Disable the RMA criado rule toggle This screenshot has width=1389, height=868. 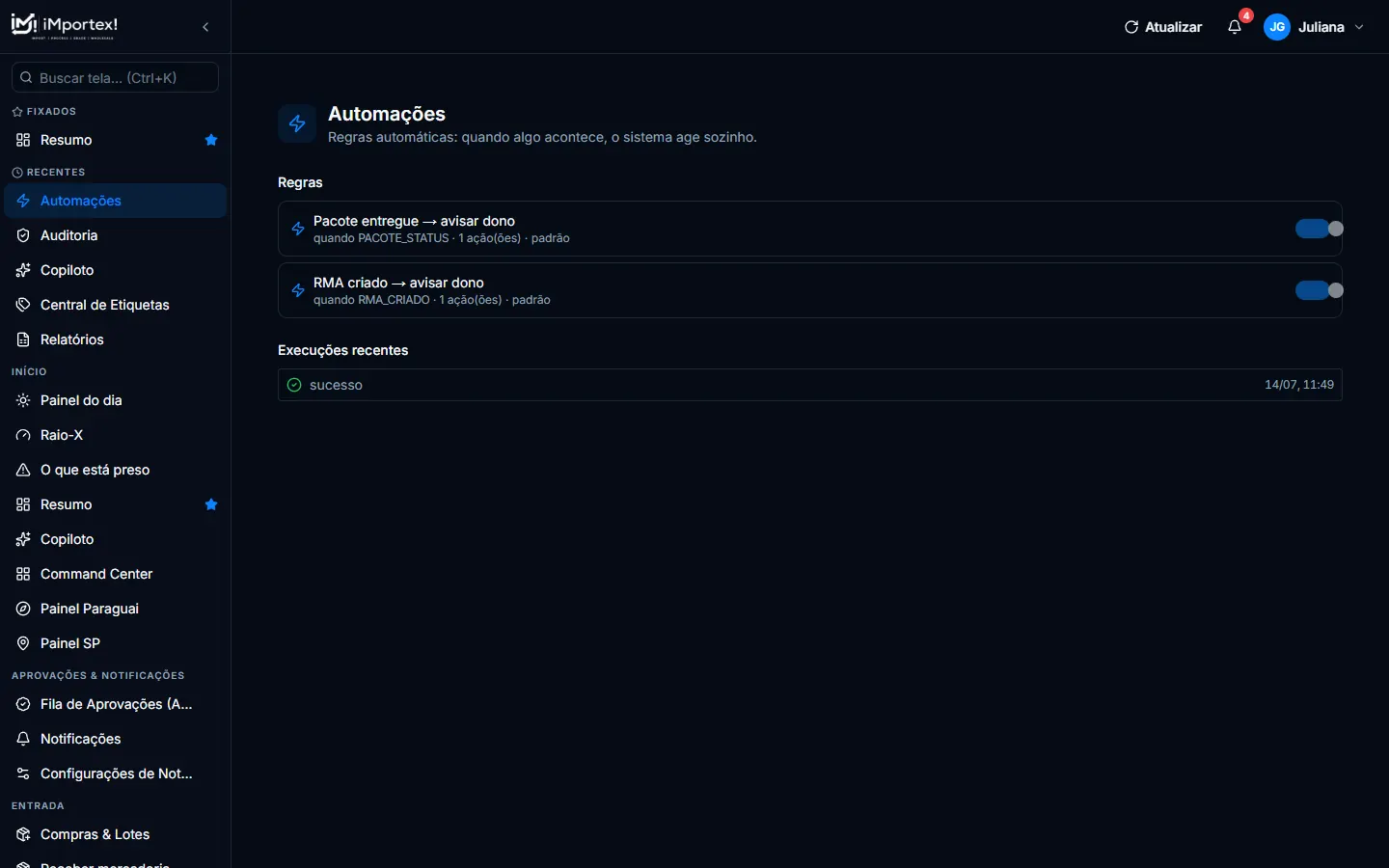[x=1319, y=290]
